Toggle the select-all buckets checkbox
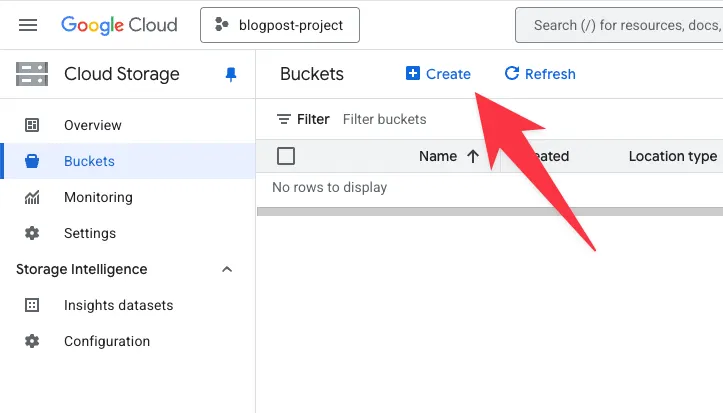 [x=286, y=156]
